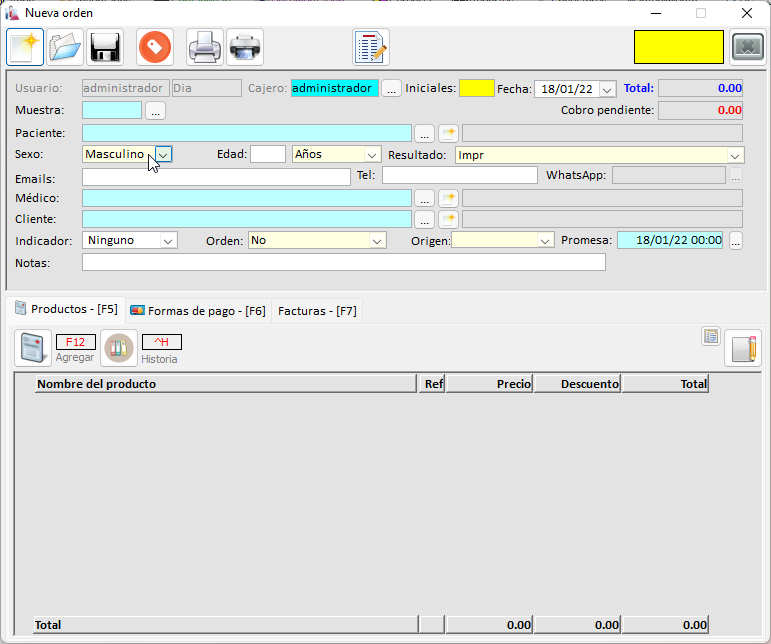Click the small list icon above product table

point(711,336)
